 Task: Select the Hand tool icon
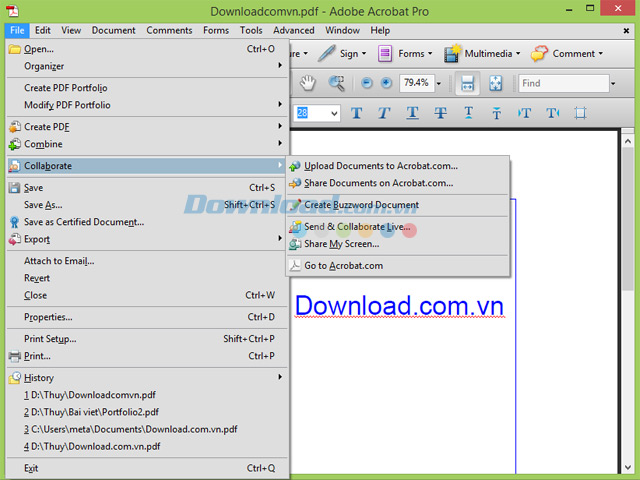[x=308, y=83]
